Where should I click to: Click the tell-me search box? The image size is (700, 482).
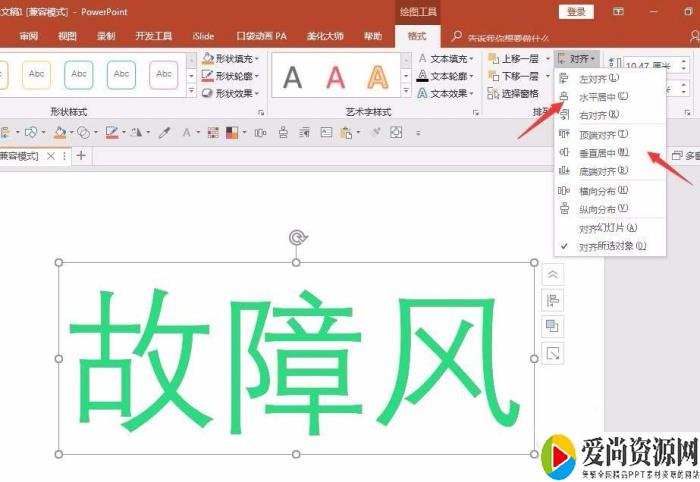515,36
